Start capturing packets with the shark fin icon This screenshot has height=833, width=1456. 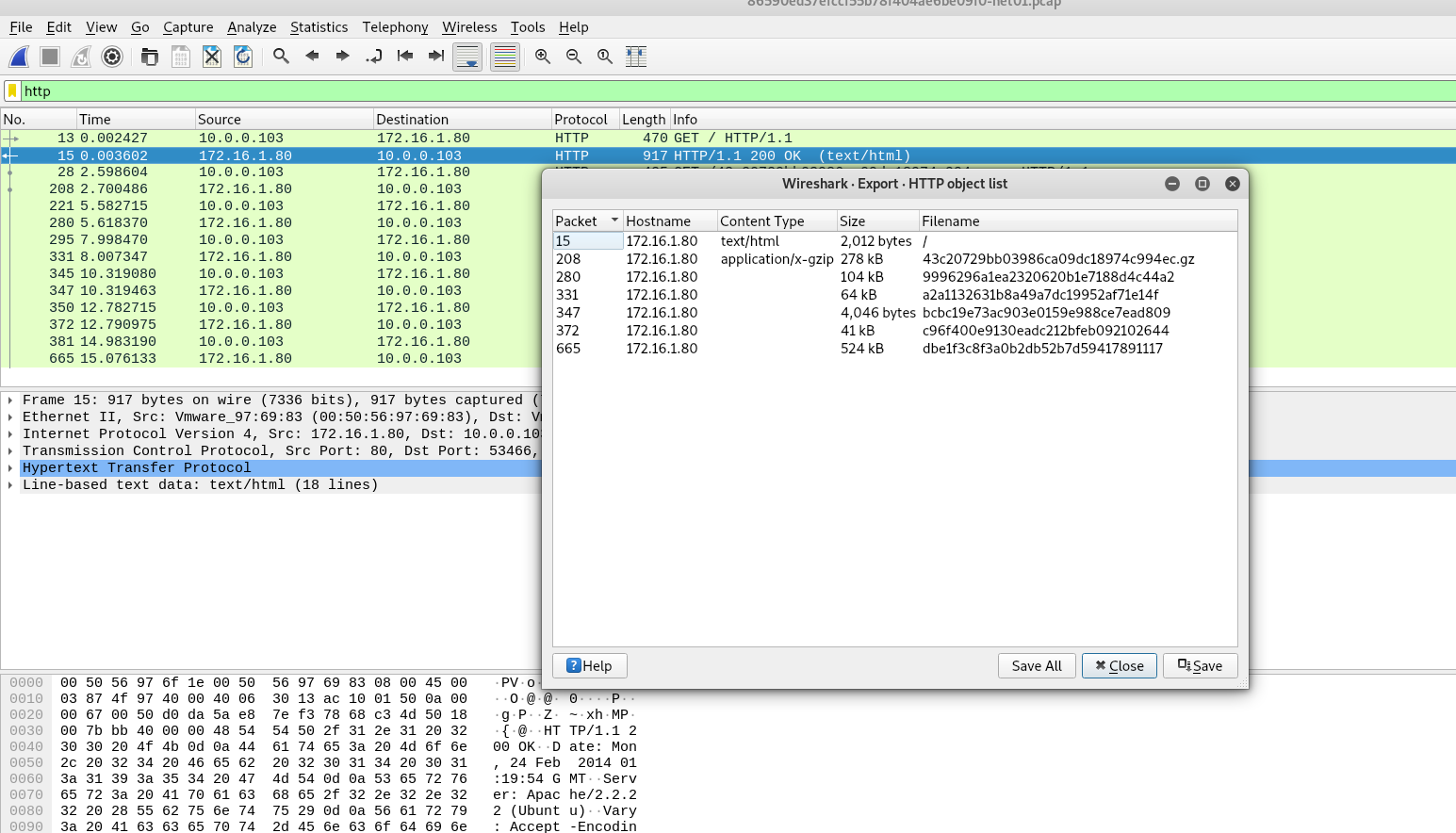(x=19, y=57)
